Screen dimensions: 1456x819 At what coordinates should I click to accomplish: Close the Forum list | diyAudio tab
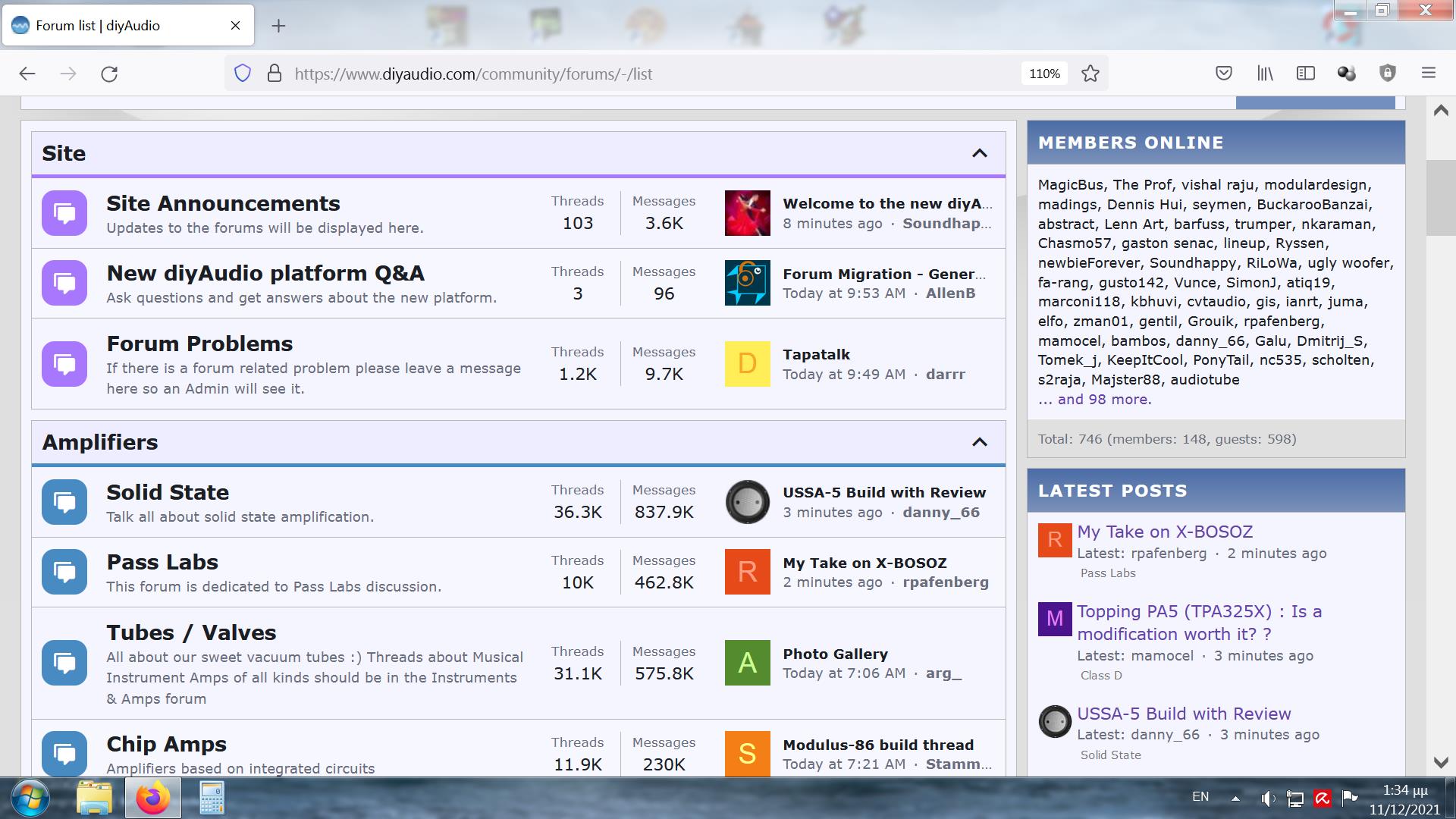point(235,26)
